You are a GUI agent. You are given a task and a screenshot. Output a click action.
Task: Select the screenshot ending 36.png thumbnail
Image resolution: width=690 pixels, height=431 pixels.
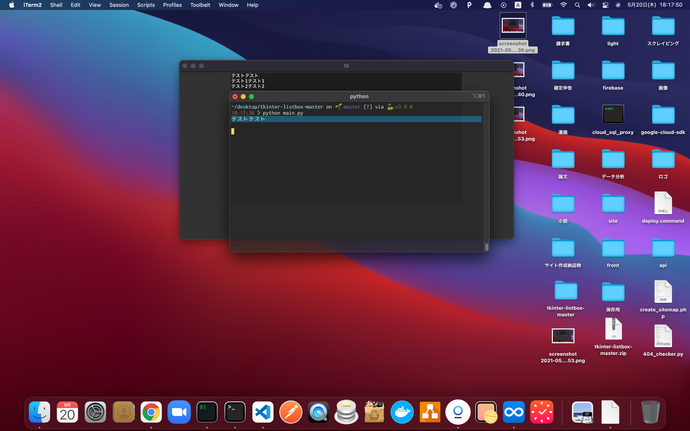(x=513, y=33)
